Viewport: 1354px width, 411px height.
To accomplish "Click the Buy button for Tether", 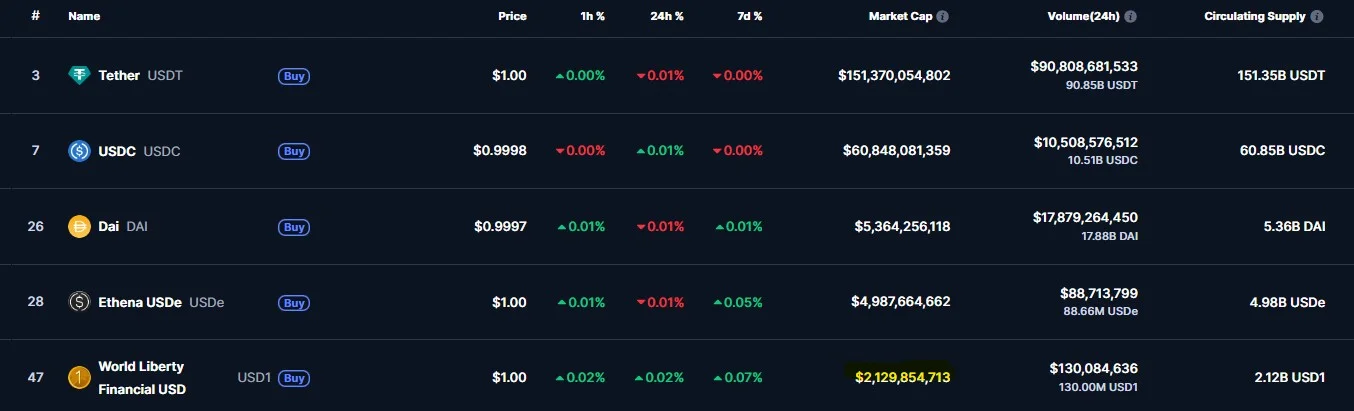I will 294,75.
